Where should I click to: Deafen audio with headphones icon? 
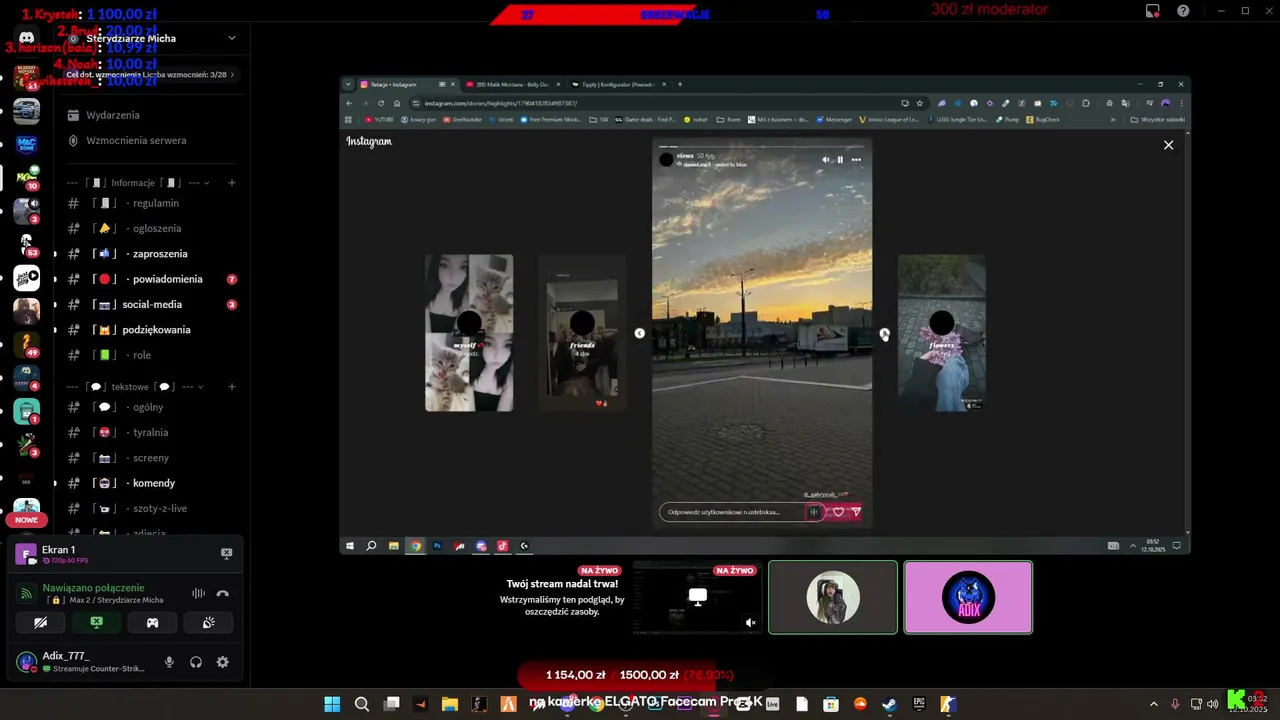click(x=196, y=662)
